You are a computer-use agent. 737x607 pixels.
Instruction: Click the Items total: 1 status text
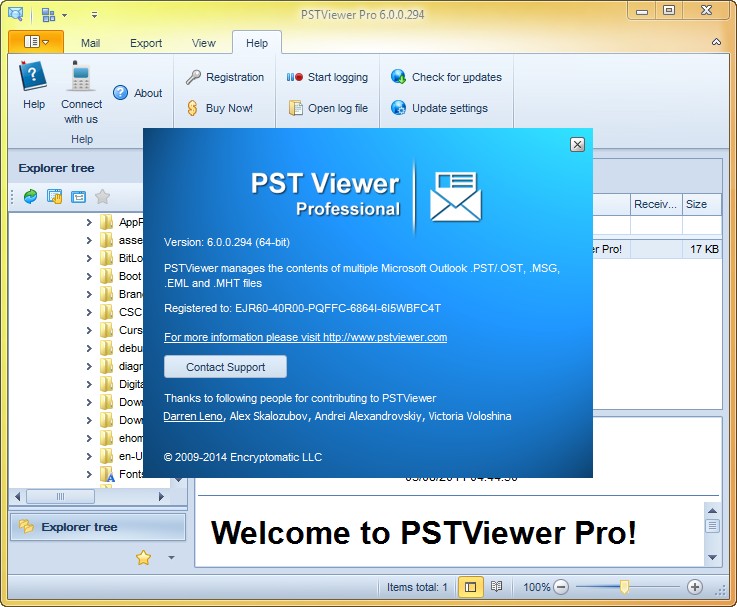pyautogui.click(x=417, y=587)
